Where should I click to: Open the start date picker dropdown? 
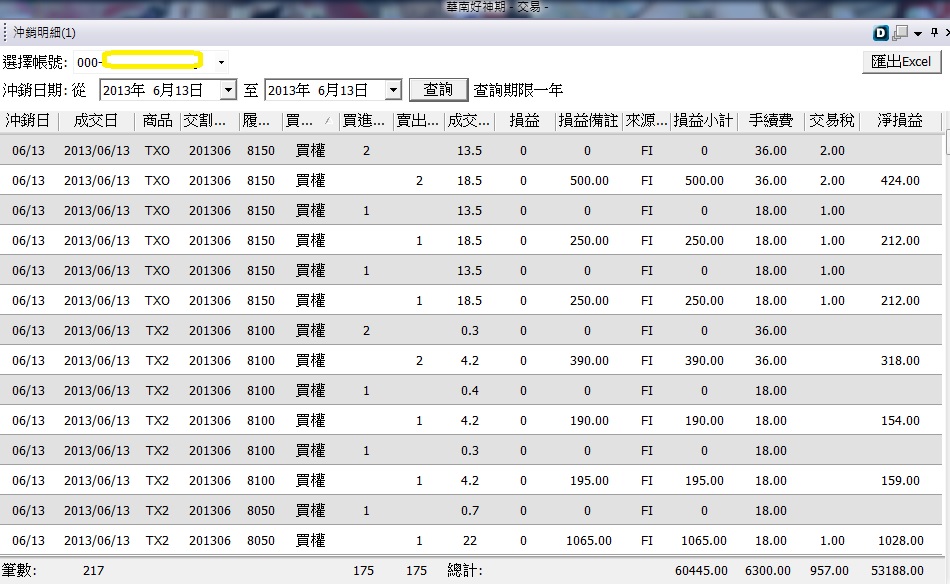point(228,90)
